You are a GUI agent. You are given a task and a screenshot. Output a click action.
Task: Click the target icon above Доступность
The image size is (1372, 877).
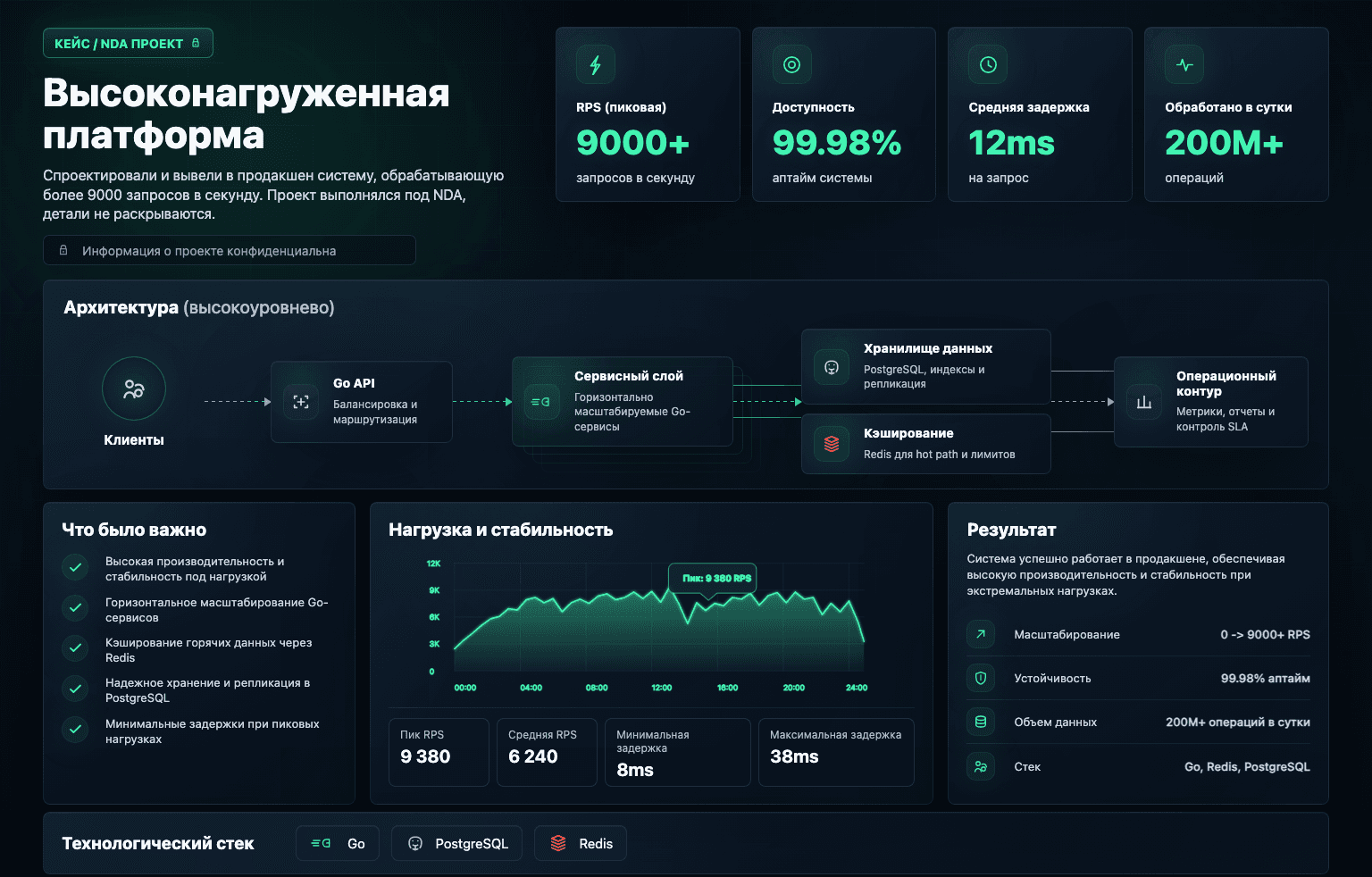[791, 64]
